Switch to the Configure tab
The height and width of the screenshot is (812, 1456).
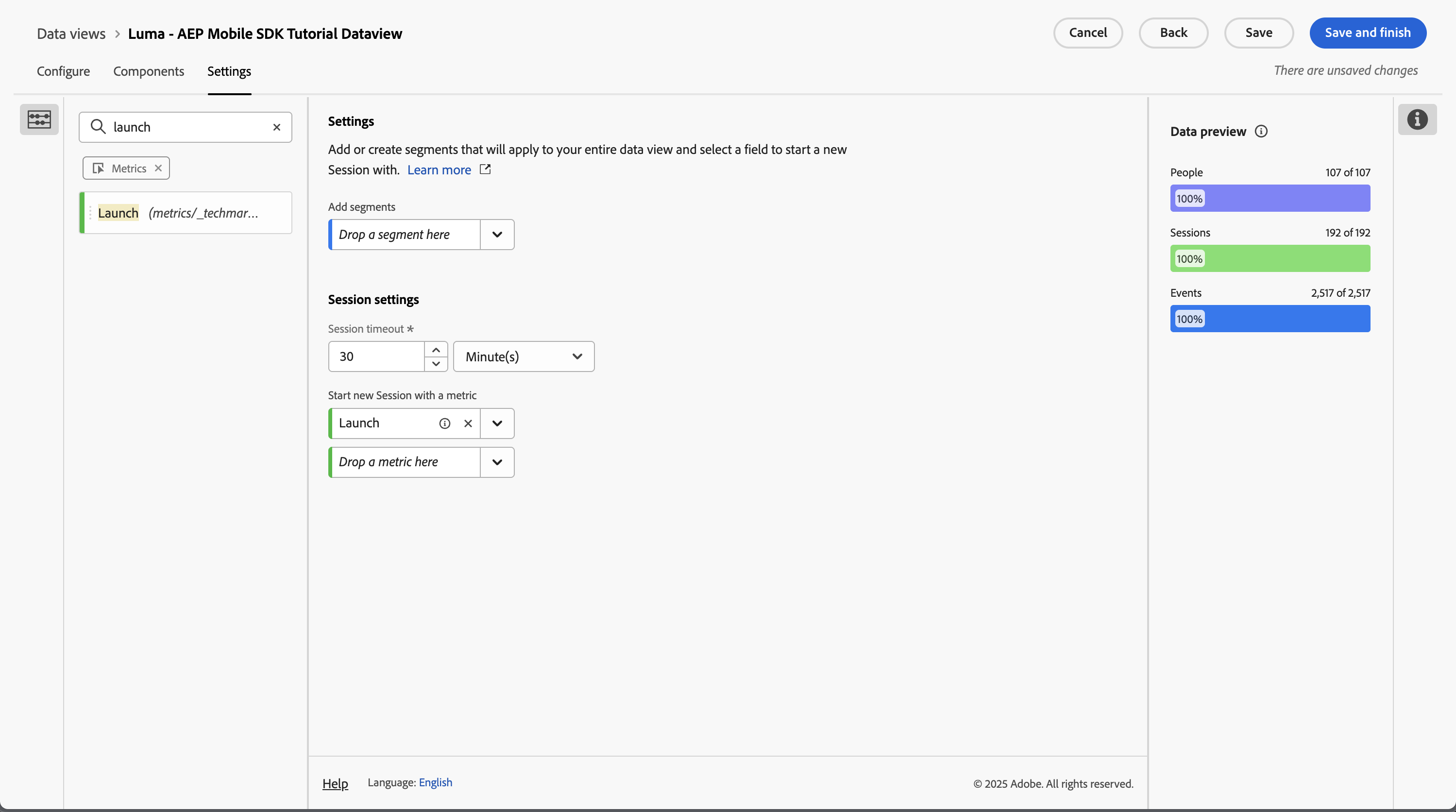pos(63,71)
